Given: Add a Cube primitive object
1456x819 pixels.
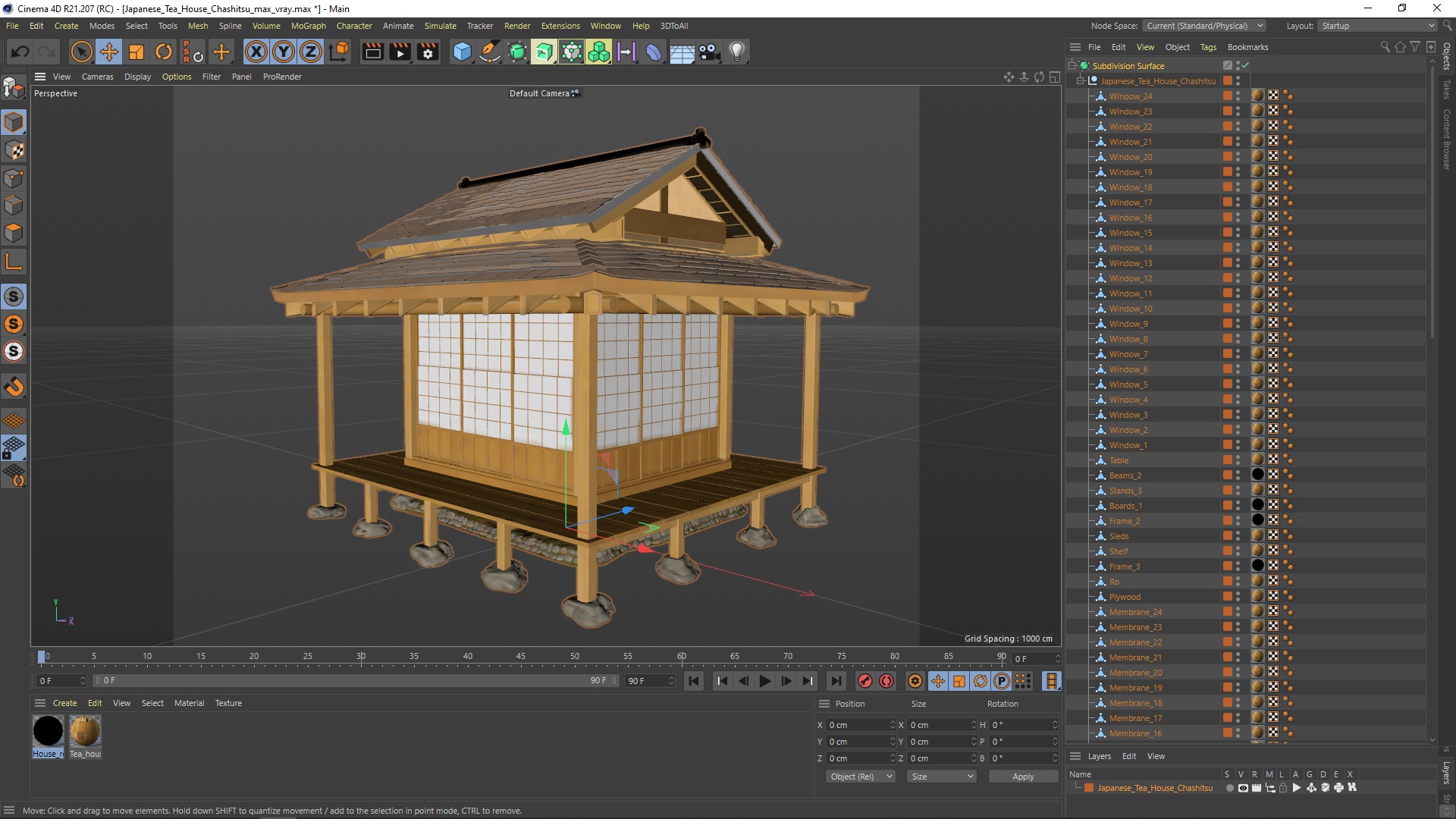Looking at the screenshot, I should pyautogui.click(x=462, y=52).
